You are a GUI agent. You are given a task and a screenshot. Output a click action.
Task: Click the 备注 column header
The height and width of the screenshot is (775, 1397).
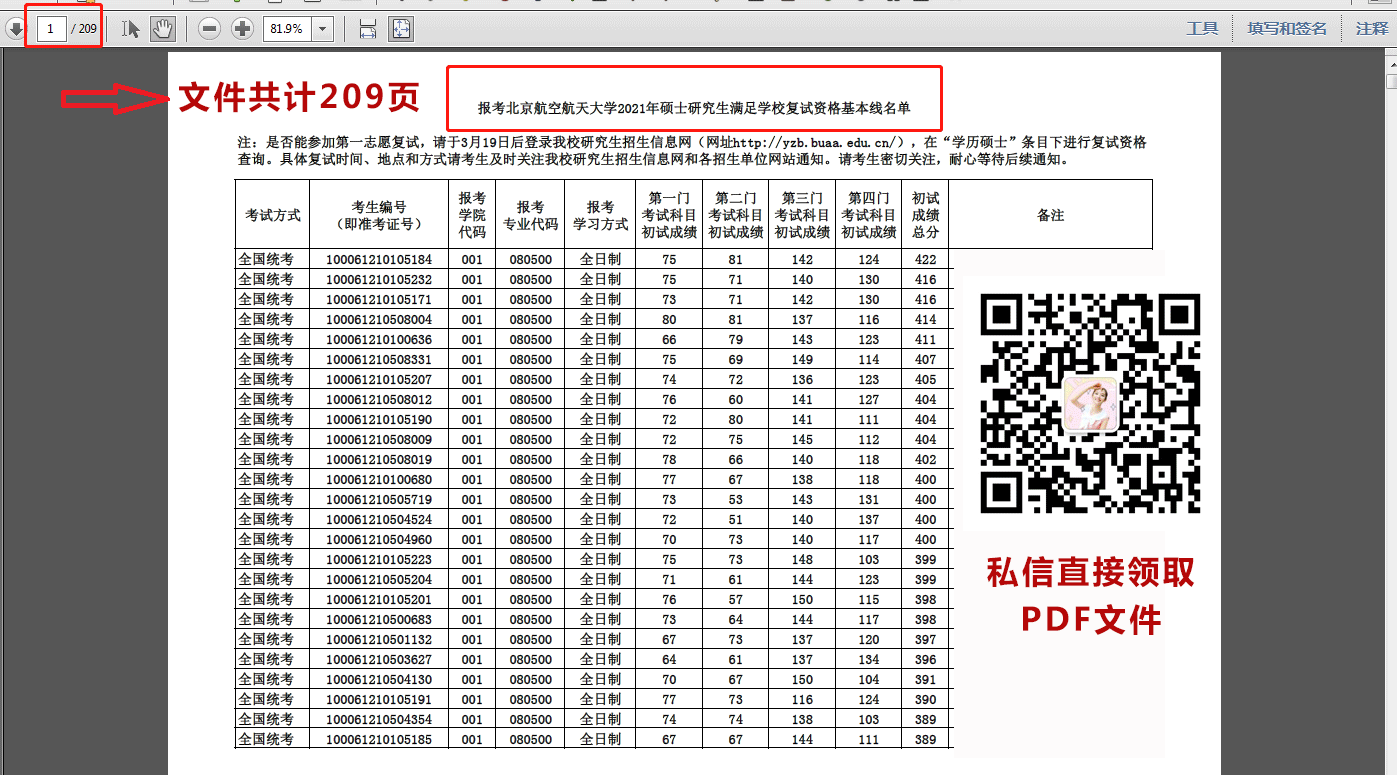click(x=1050, y=215)
